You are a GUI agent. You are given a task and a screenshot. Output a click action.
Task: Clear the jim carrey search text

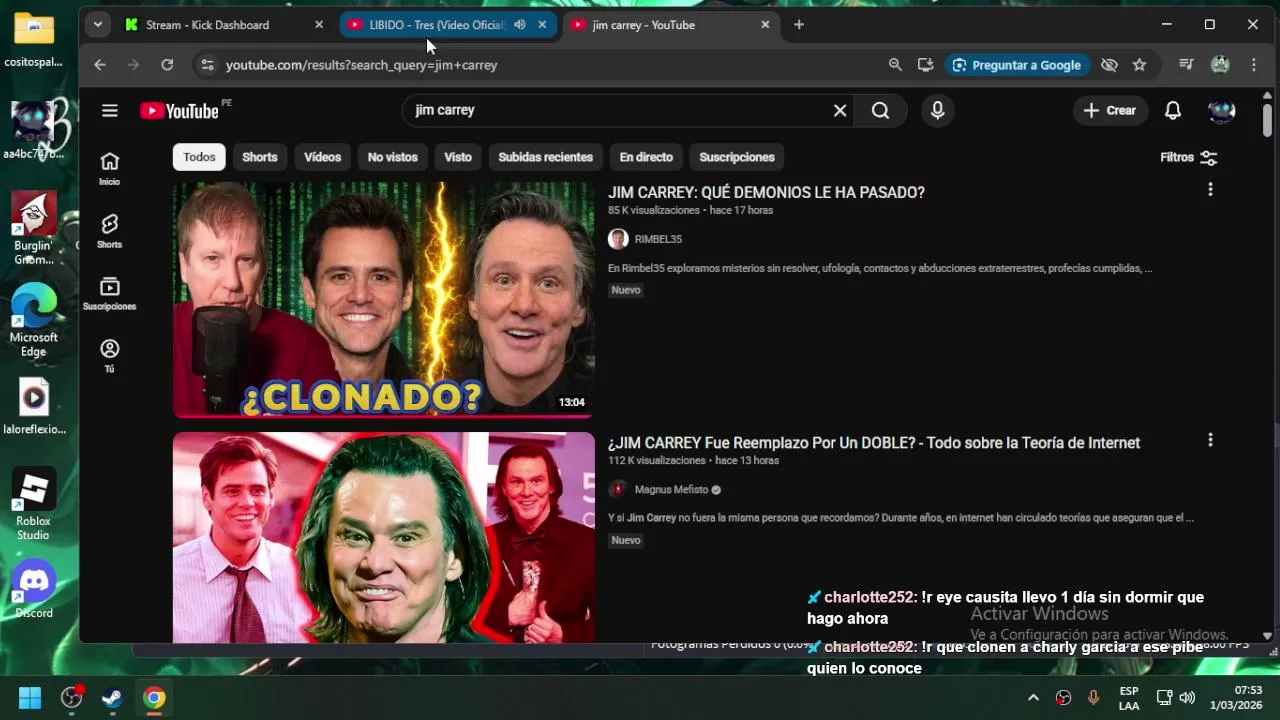840,111
